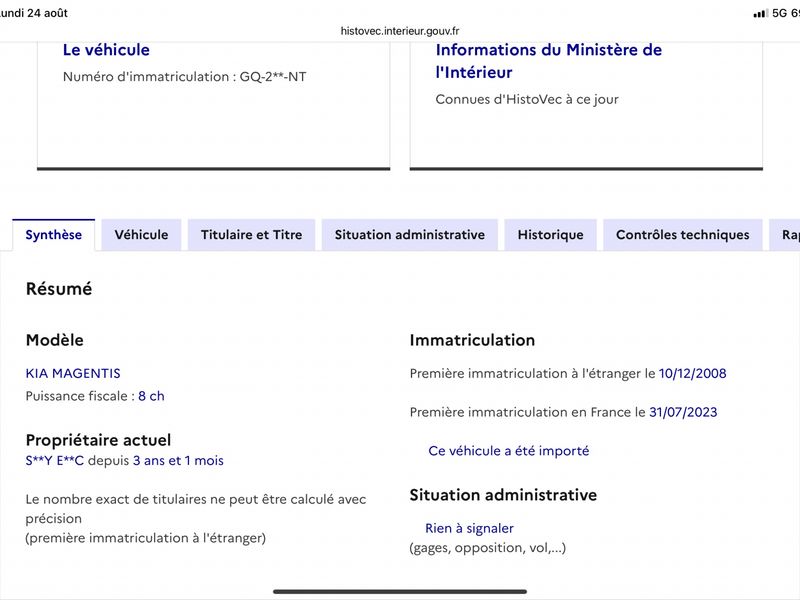Click 'Rien à signaler' status text
The image size is (800, 600).
pos(469,528)
